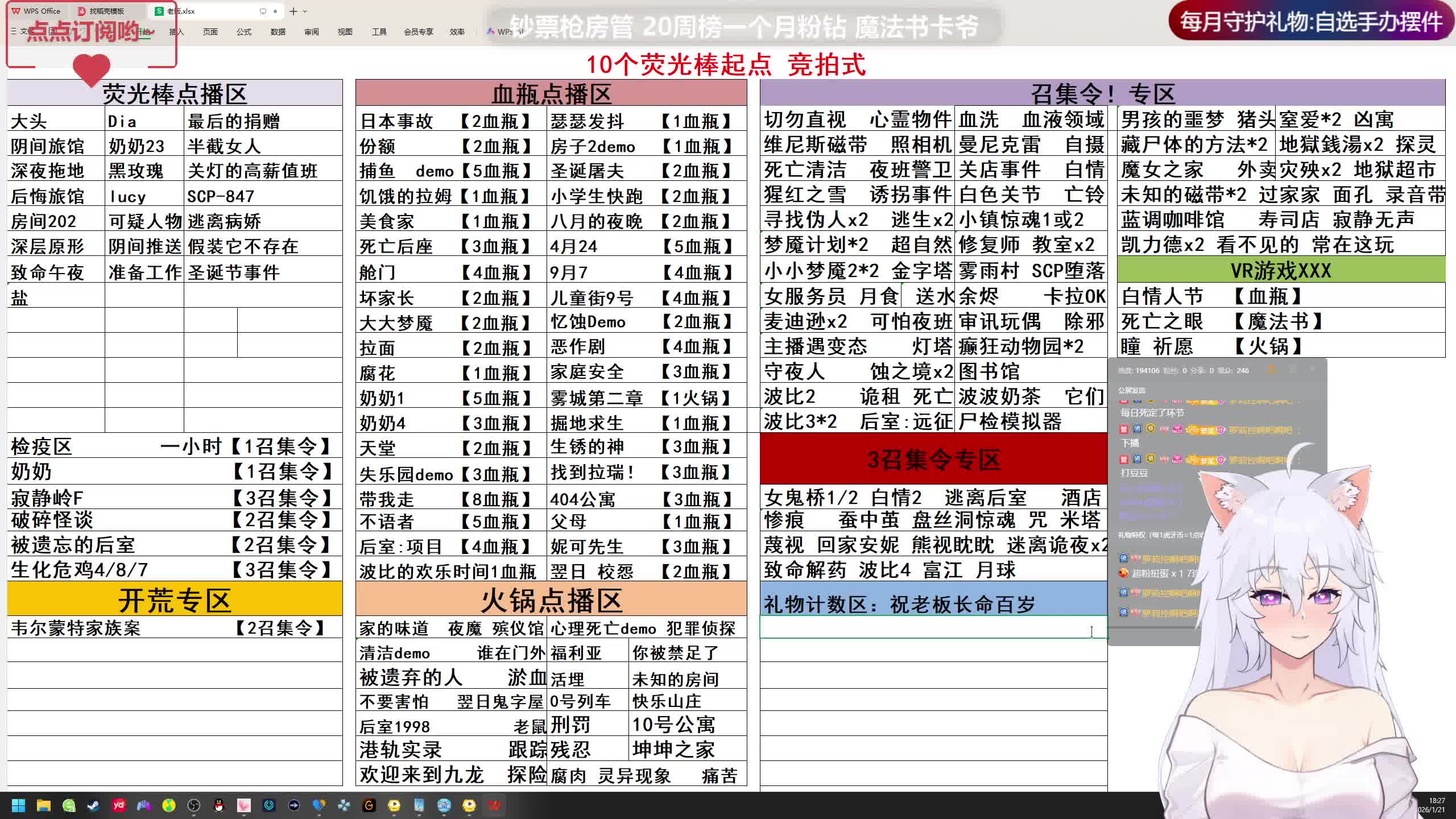Viewport: 1456px width, 819px height.
Task: Click the WPS icon in the taskbar
Action: point(494,805)
